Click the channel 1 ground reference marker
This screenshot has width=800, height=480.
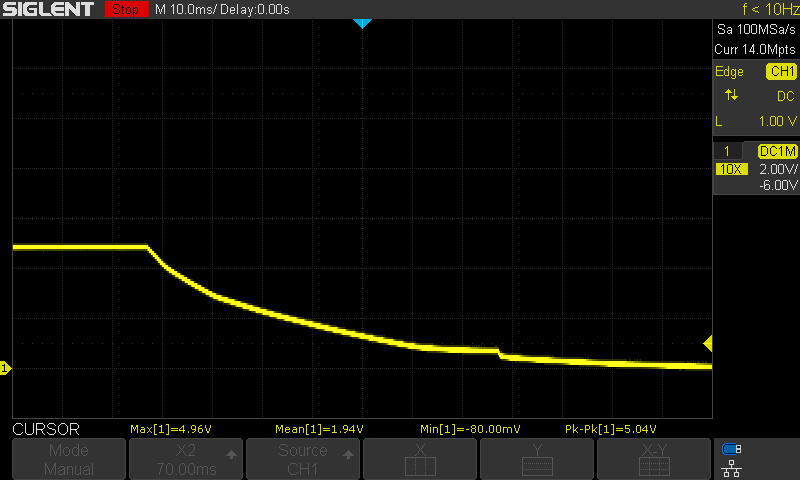(5, 368)
